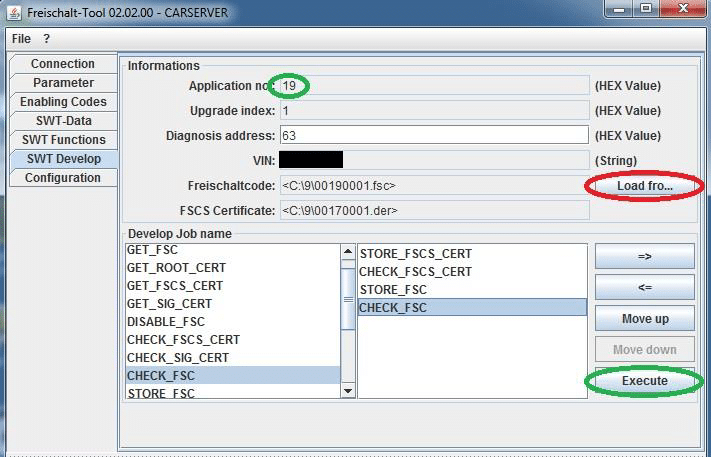Select GET_ROOT_CERT in the job list
715x457 pixels.
point(176,268)
